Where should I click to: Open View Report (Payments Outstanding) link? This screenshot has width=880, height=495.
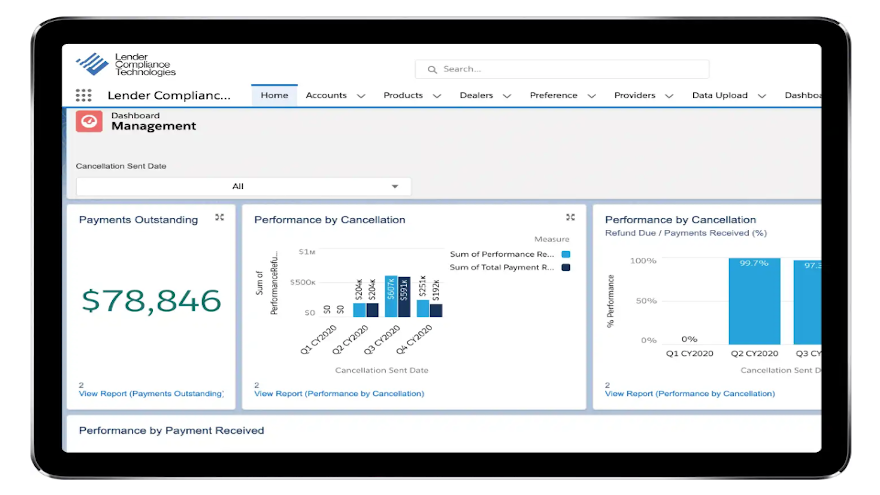tap(151, 394)
